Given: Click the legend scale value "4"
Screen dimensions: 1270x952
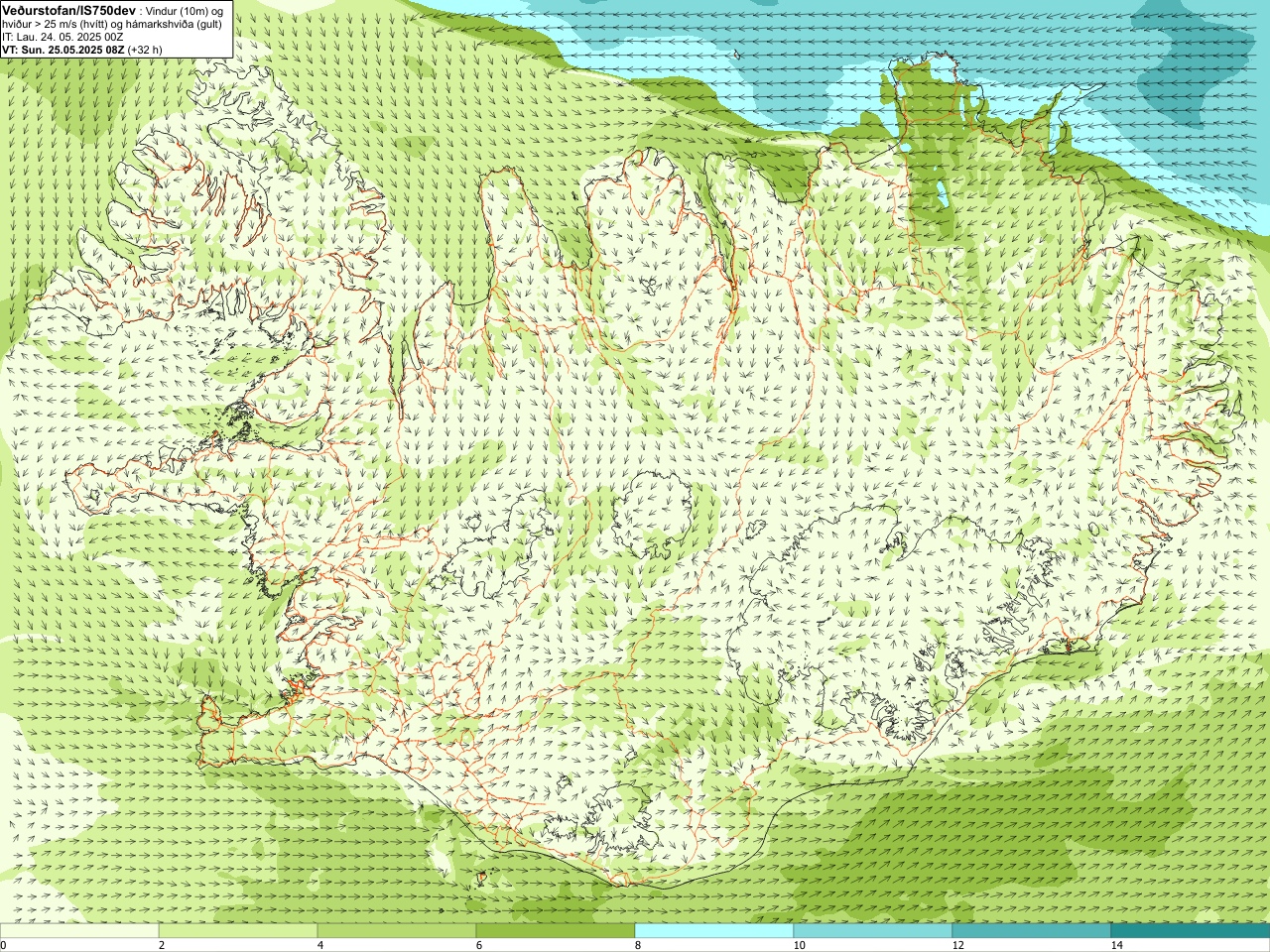Looking at the screenshot, I should tap(320, 945).
